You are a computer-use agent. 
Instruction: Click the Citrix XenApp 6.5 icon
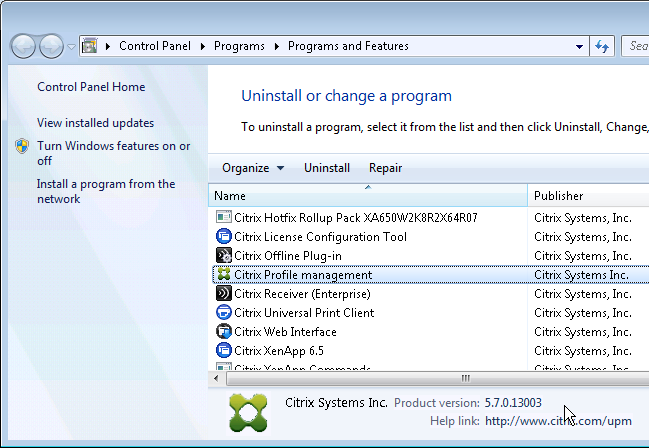click(224, 351)
